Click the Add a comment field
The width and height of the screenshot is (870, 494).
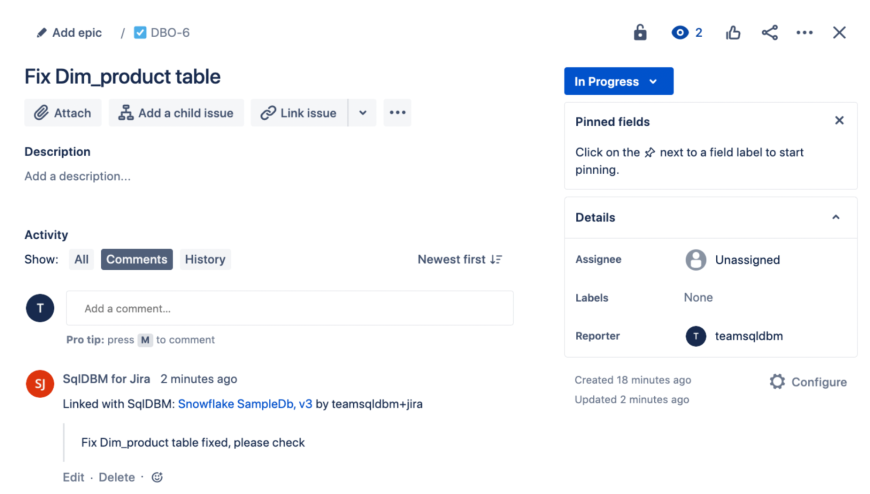[289, 308]
